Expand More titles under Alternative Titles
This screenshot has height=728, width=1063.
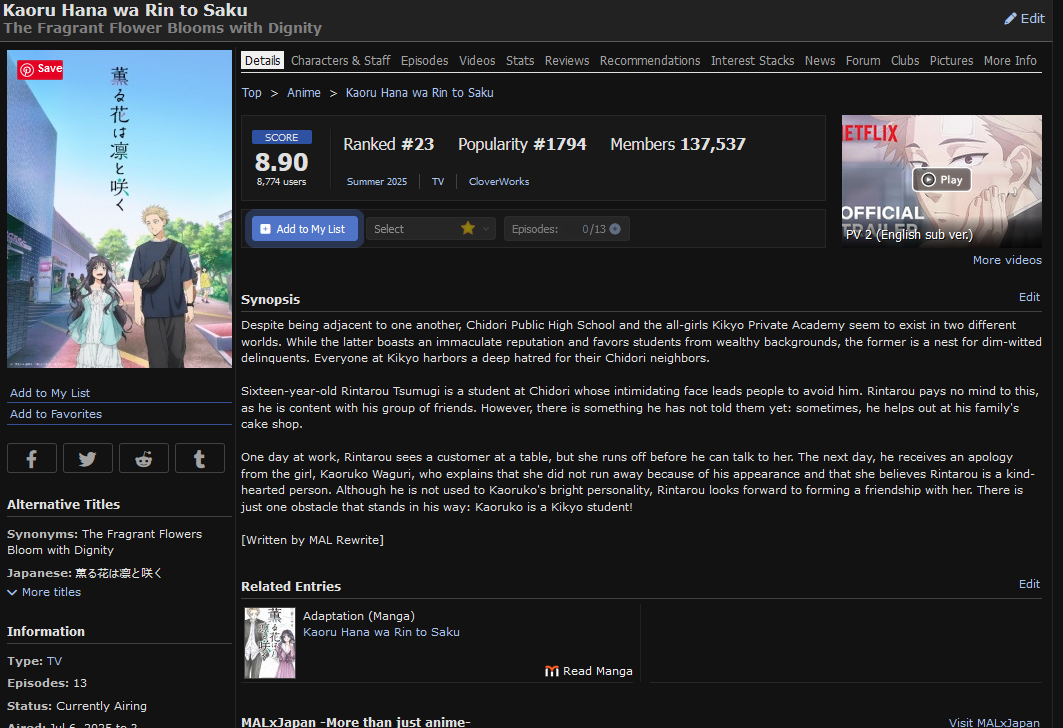44,592
